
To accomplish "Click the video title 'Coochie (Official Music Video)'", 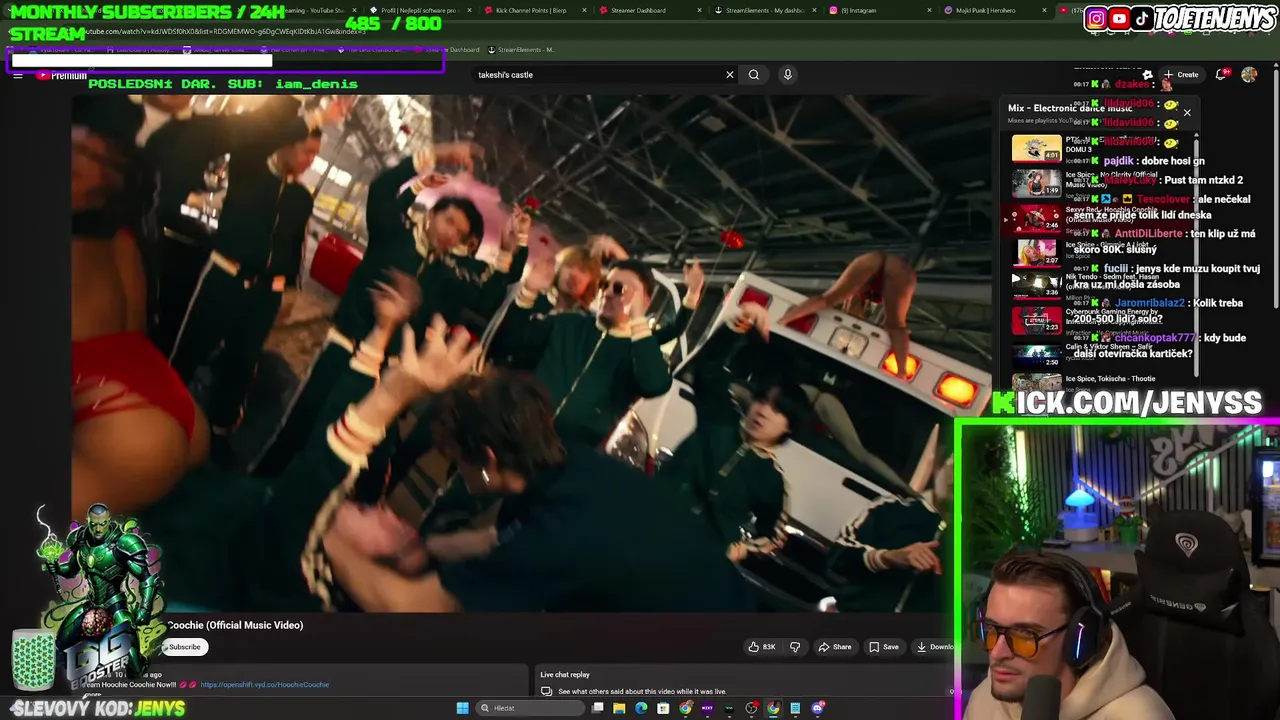I will tap(235, 625).
